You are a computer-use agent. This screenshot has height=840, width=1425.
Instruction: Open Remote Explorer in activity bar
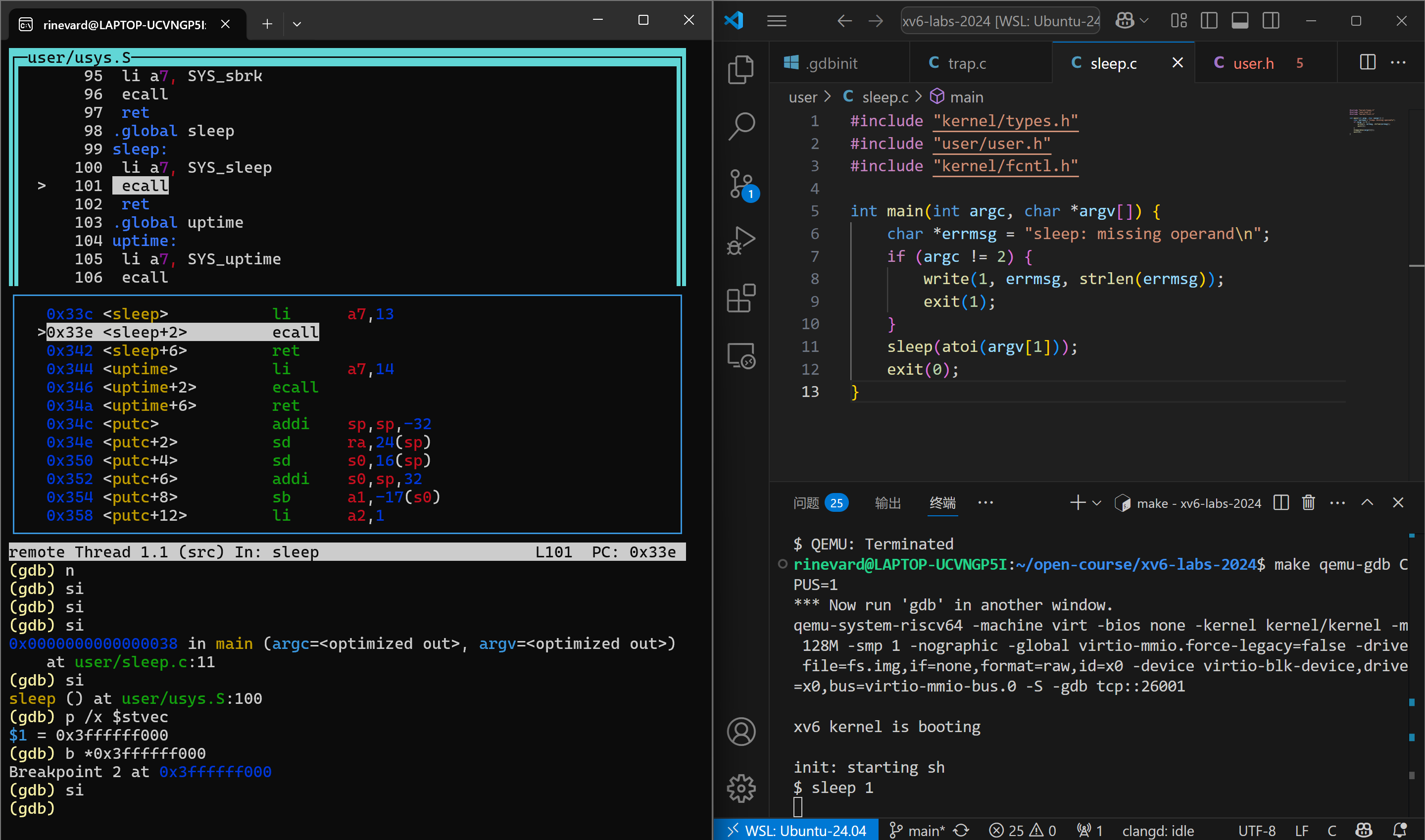pyautogui.click(x=740, y=356)
